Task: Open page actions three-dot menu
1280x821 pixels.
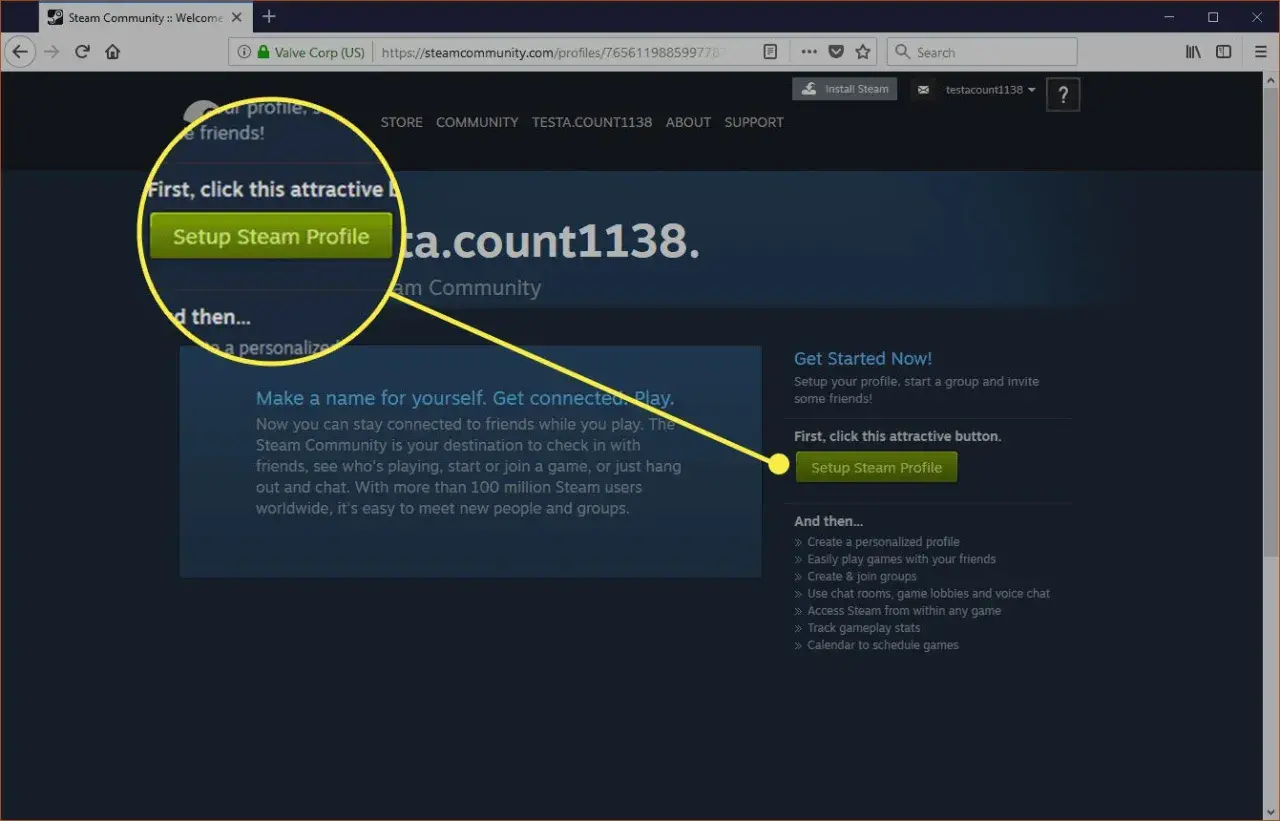Action: [809, 52]
